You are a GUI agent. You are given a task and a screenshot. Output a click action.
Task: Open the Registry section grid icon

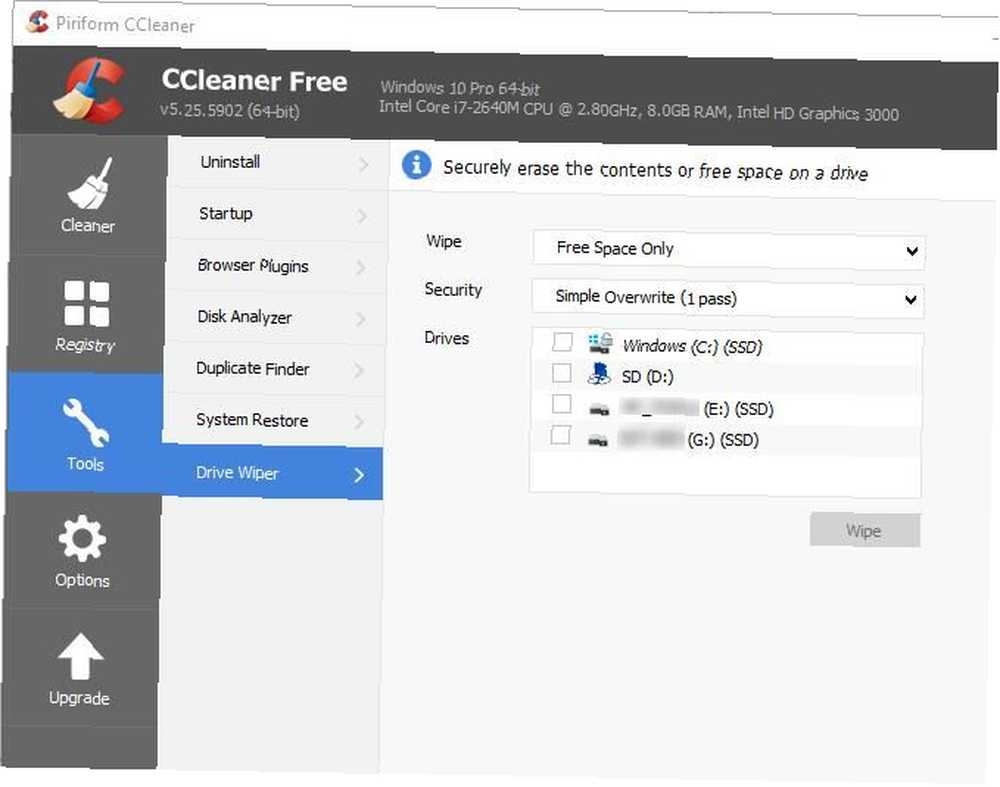(87, 303)
